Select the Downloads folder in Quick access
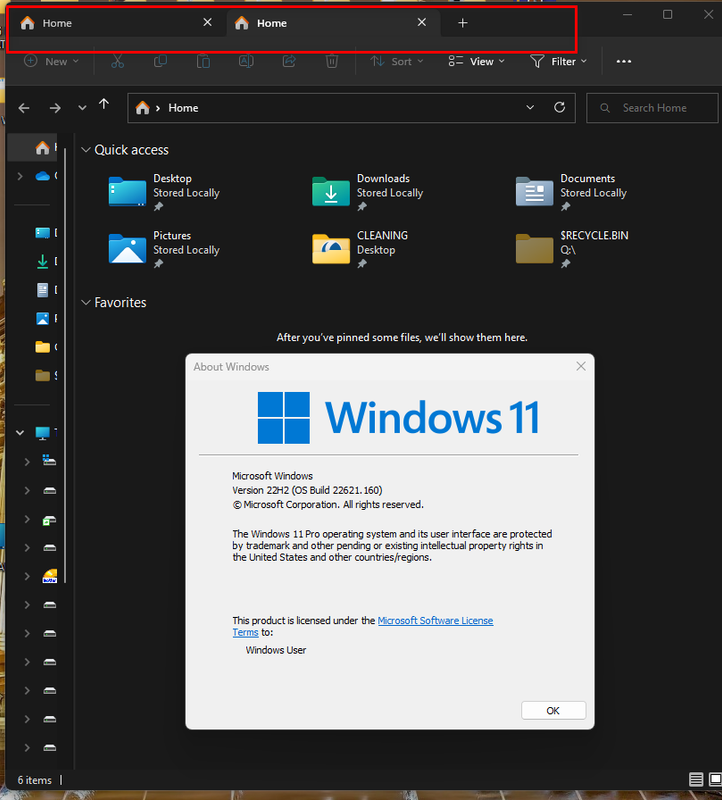722x800 pixels. pos(368,192)
